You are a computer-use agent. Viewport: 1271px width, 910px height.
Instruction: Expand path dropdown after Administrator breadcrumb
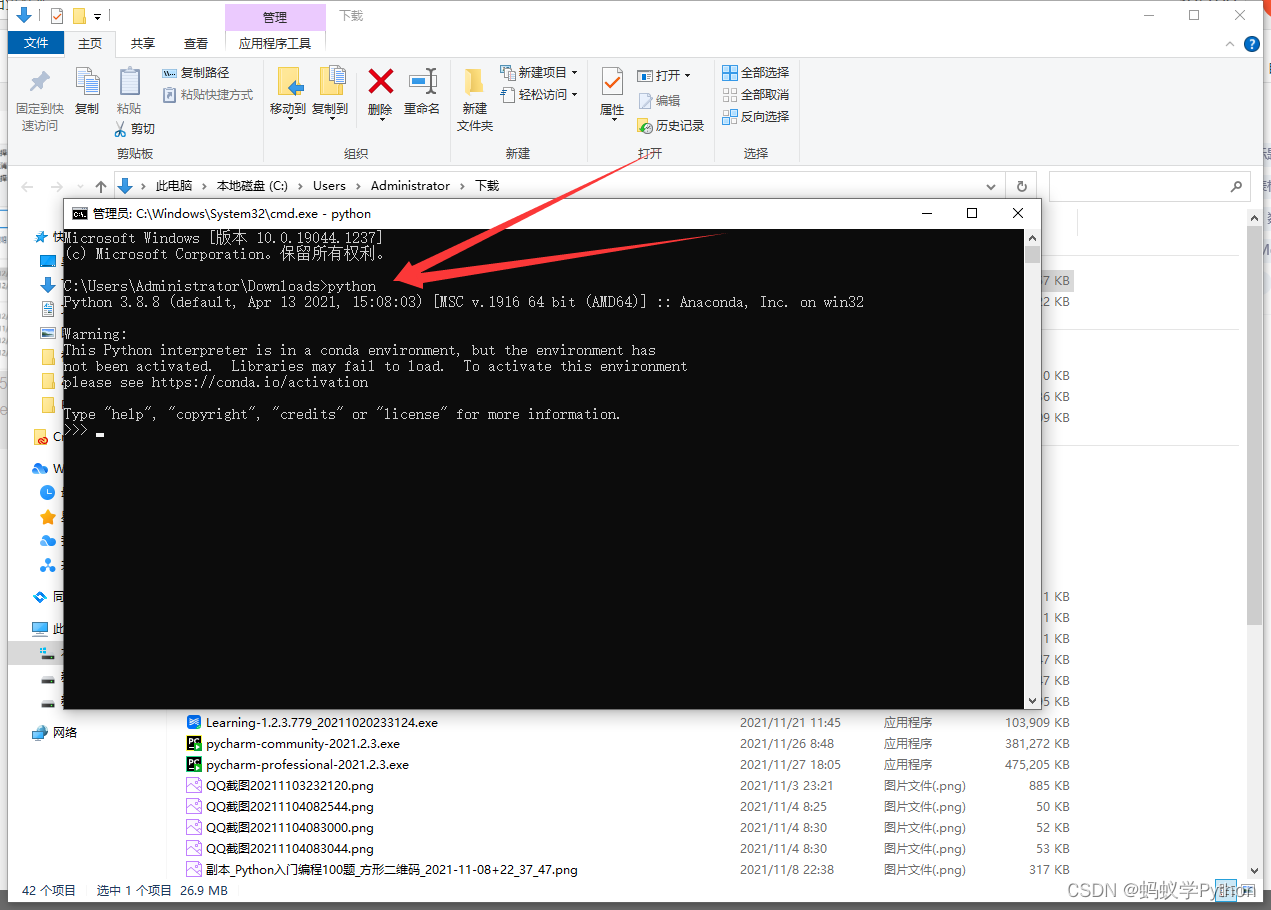[x=462, y=186]
